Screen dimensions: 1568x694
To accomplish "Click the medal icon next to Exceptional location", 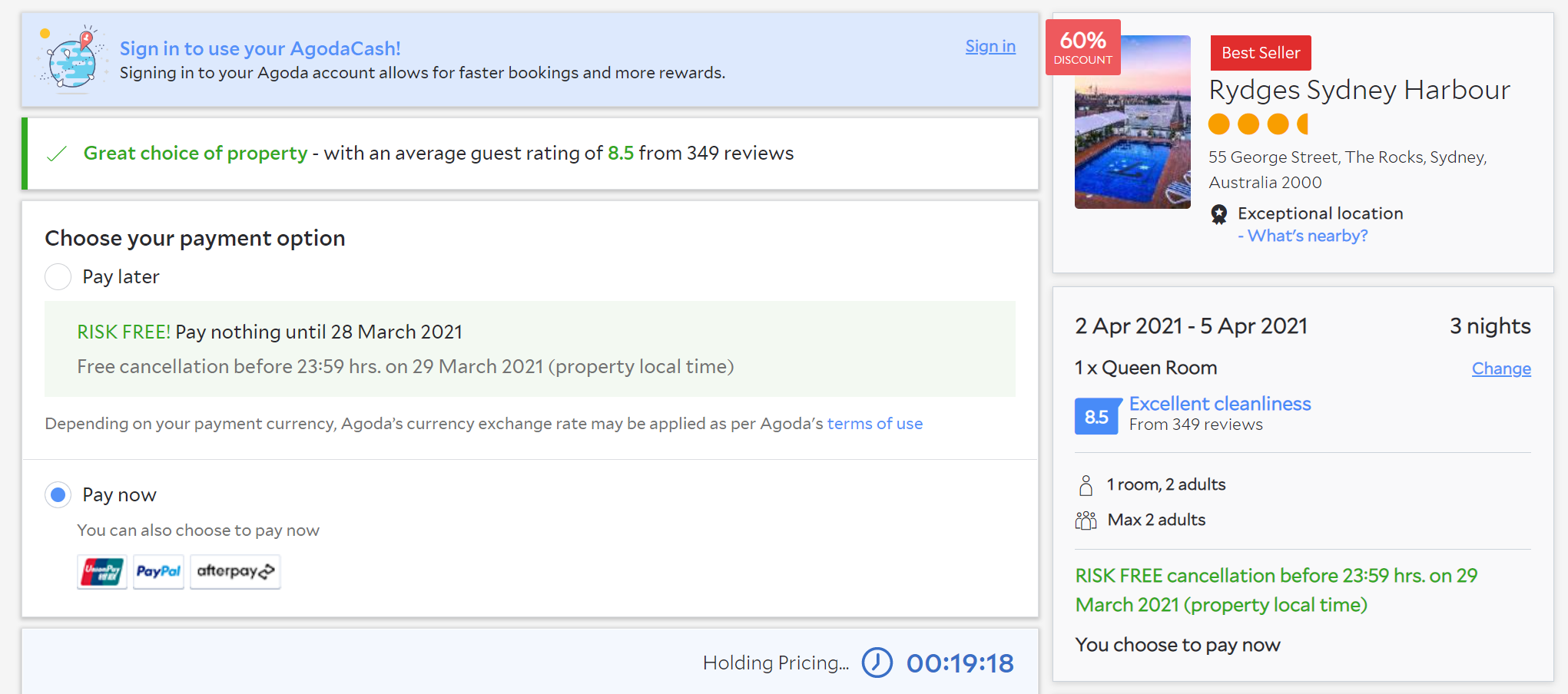I will [x=1220, y=213].
